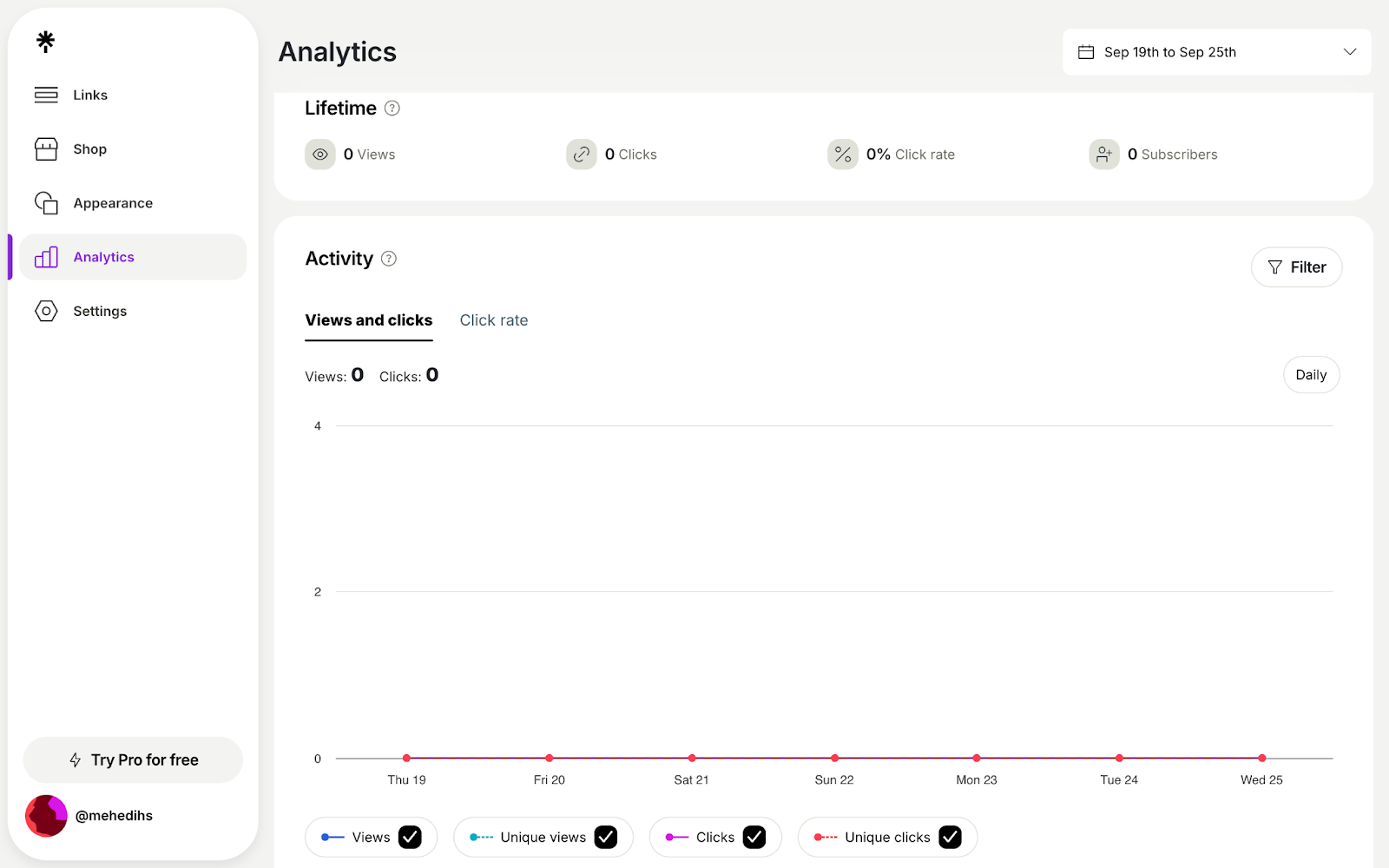Image resolution: width=1389 pixels, height=868 pixels.
Task: Uncheck Unique clicks below the chart
Action: click(950, 837)
